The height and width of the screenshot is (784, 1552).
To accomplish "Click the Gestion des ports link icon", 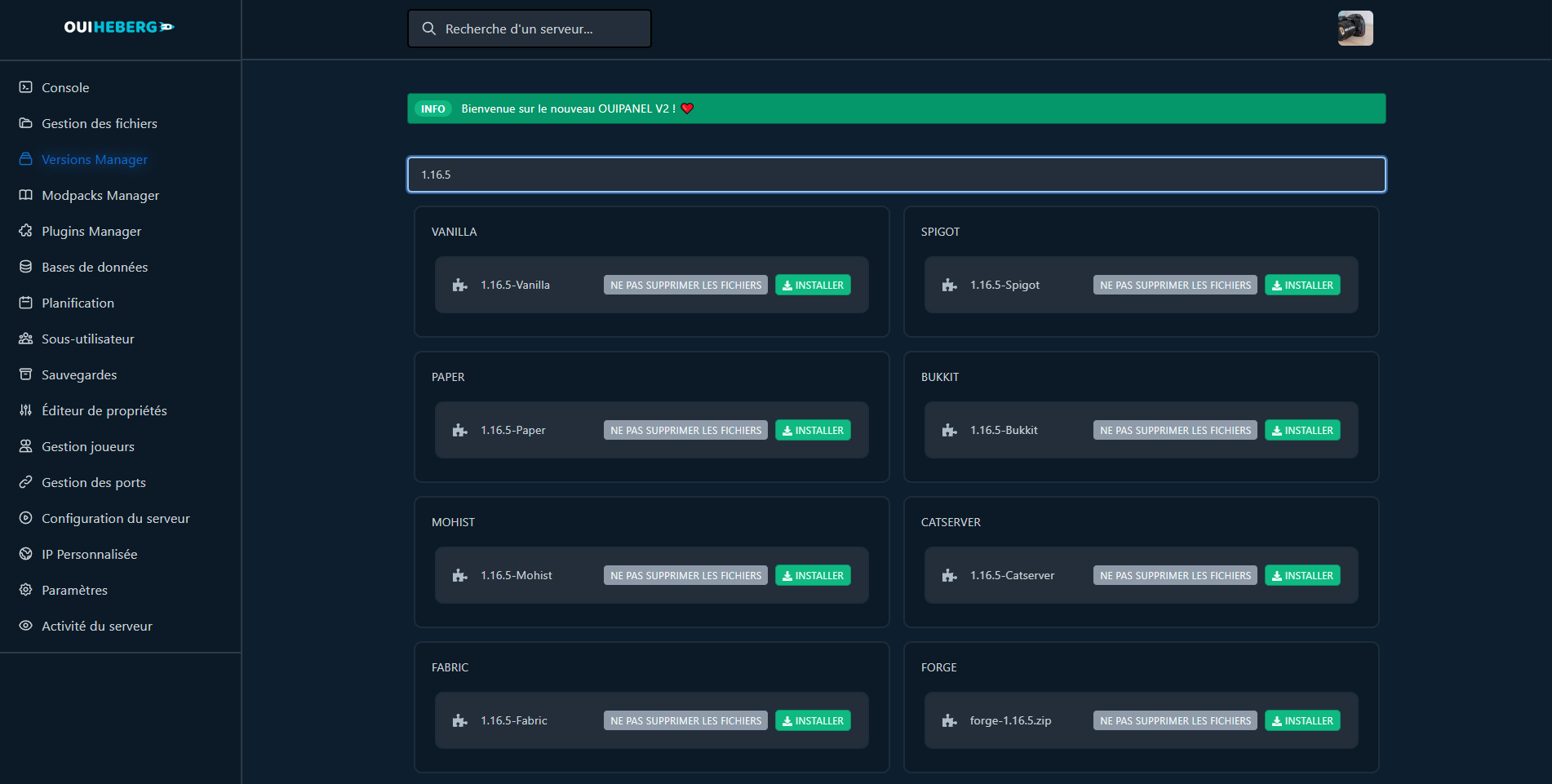I will (26, 482).
